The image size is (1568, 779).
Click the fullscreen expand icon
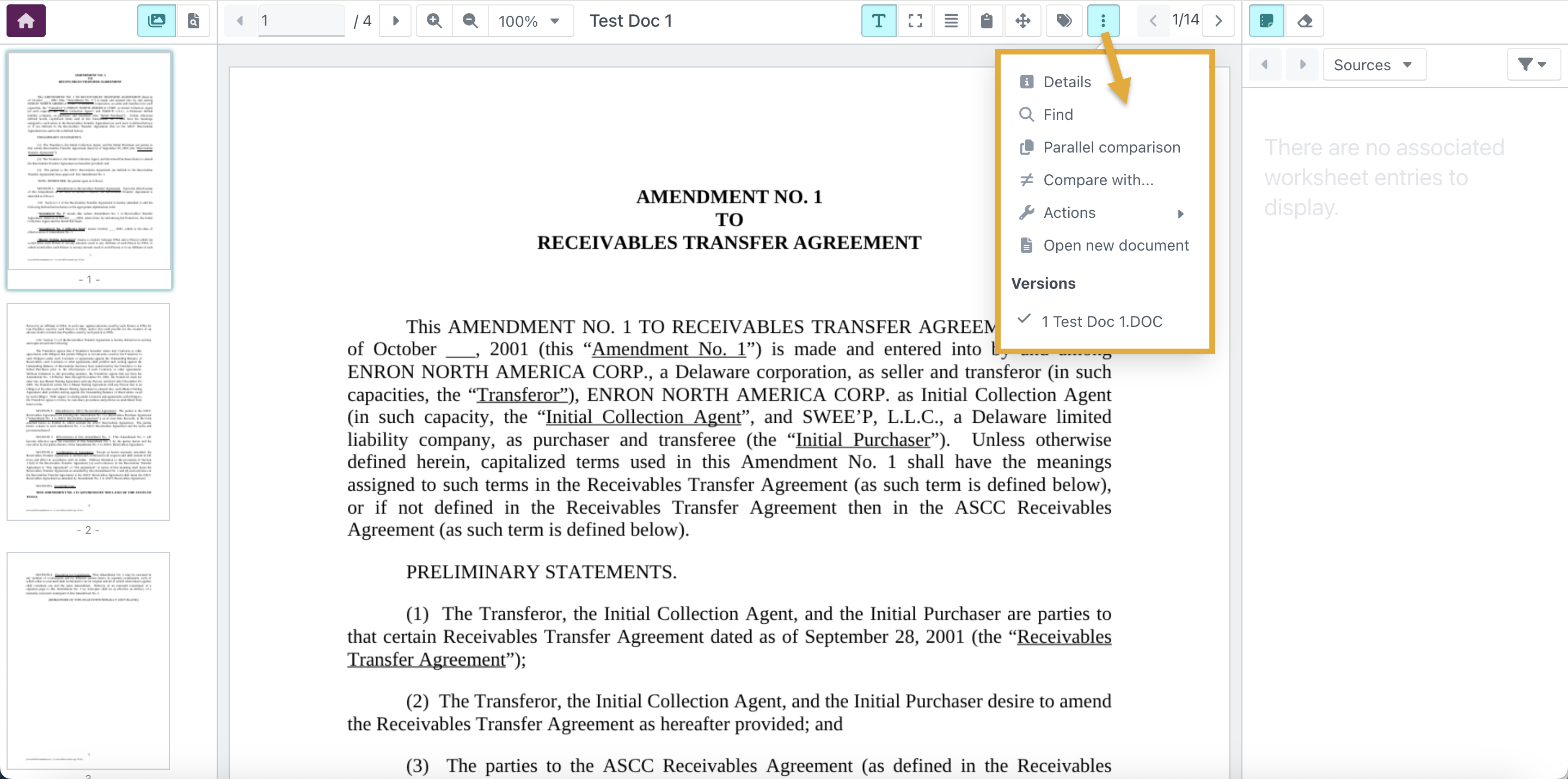tap(914, 21)
